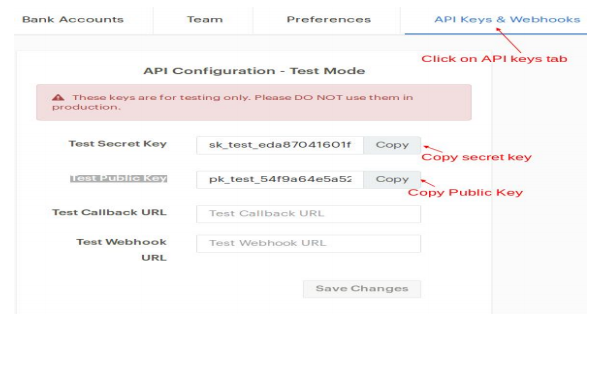Click into the Test Webhook URL field
Screen dimensions: 607x367
309,244
